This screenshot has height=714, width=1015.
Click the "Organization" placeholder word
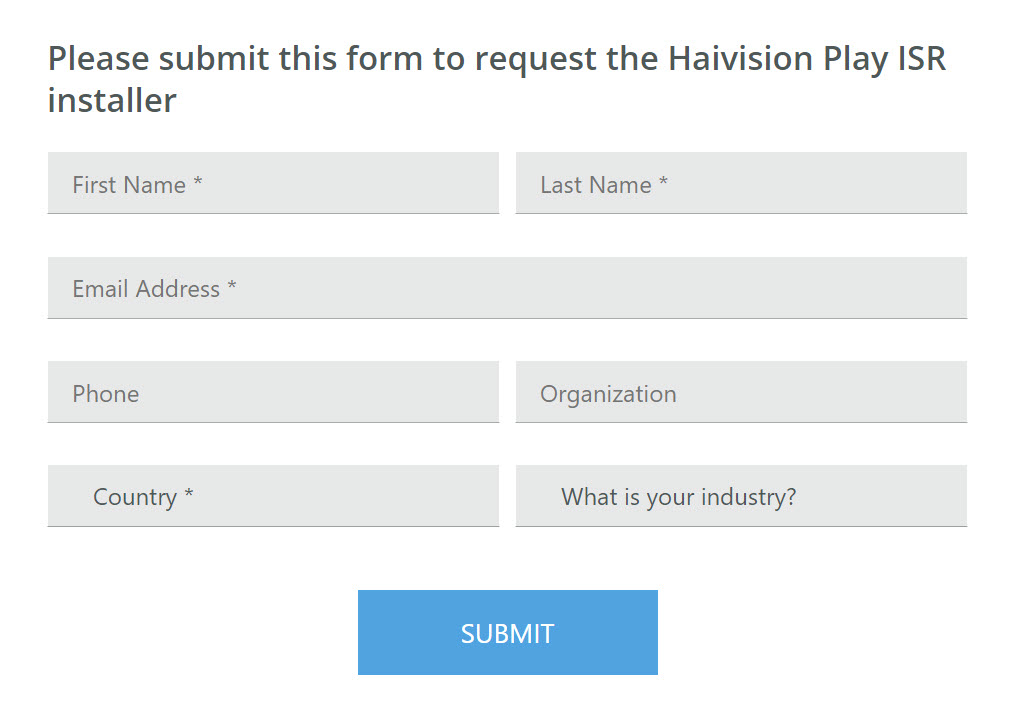click(608, 393)
